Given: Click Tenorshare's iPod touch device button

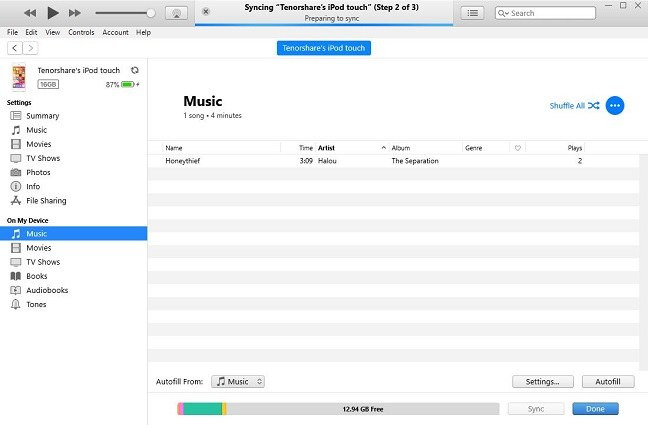Looking at the screenshot, I should (x=324, y=48).
